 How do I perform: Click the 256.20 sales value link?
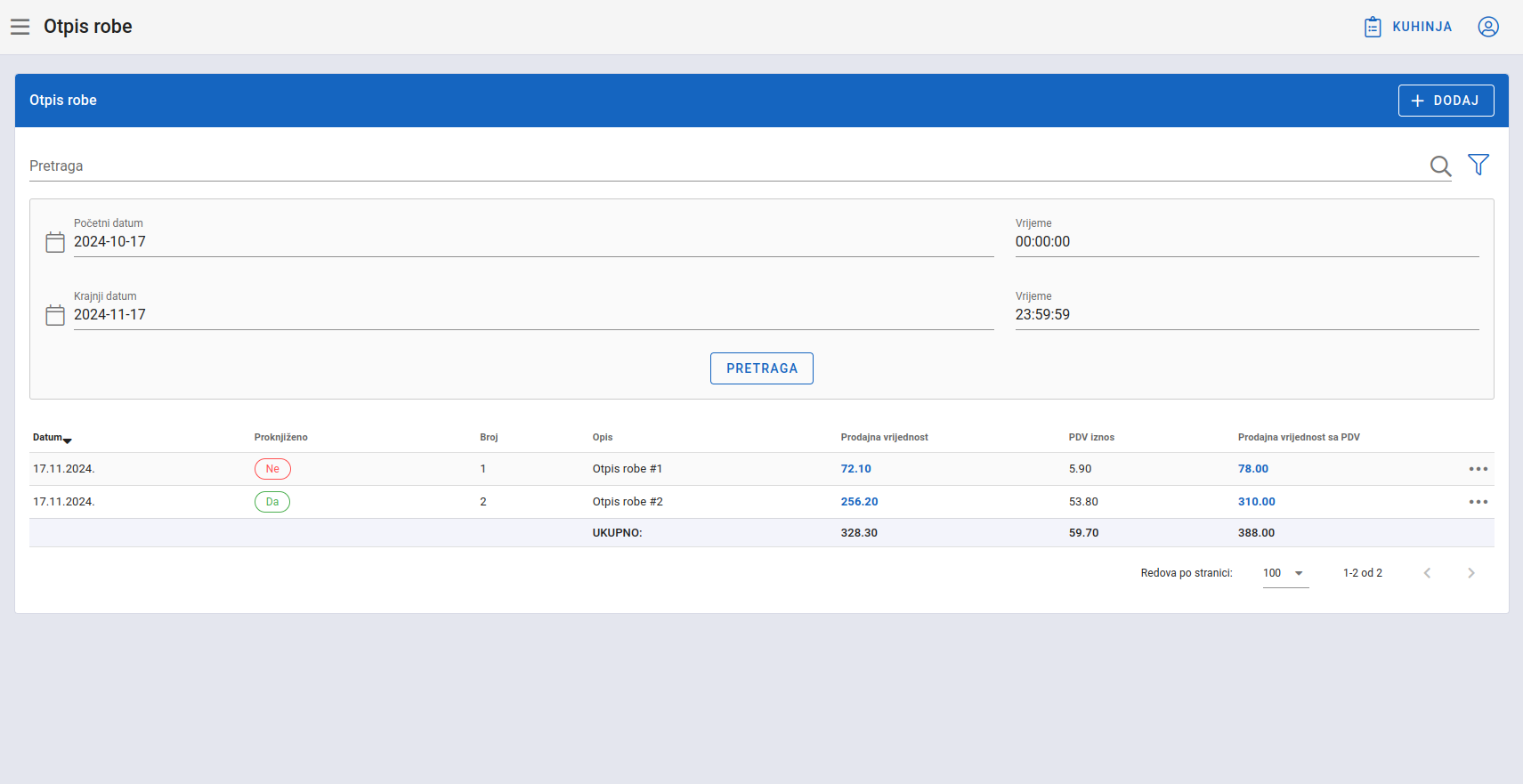[860, 502]
